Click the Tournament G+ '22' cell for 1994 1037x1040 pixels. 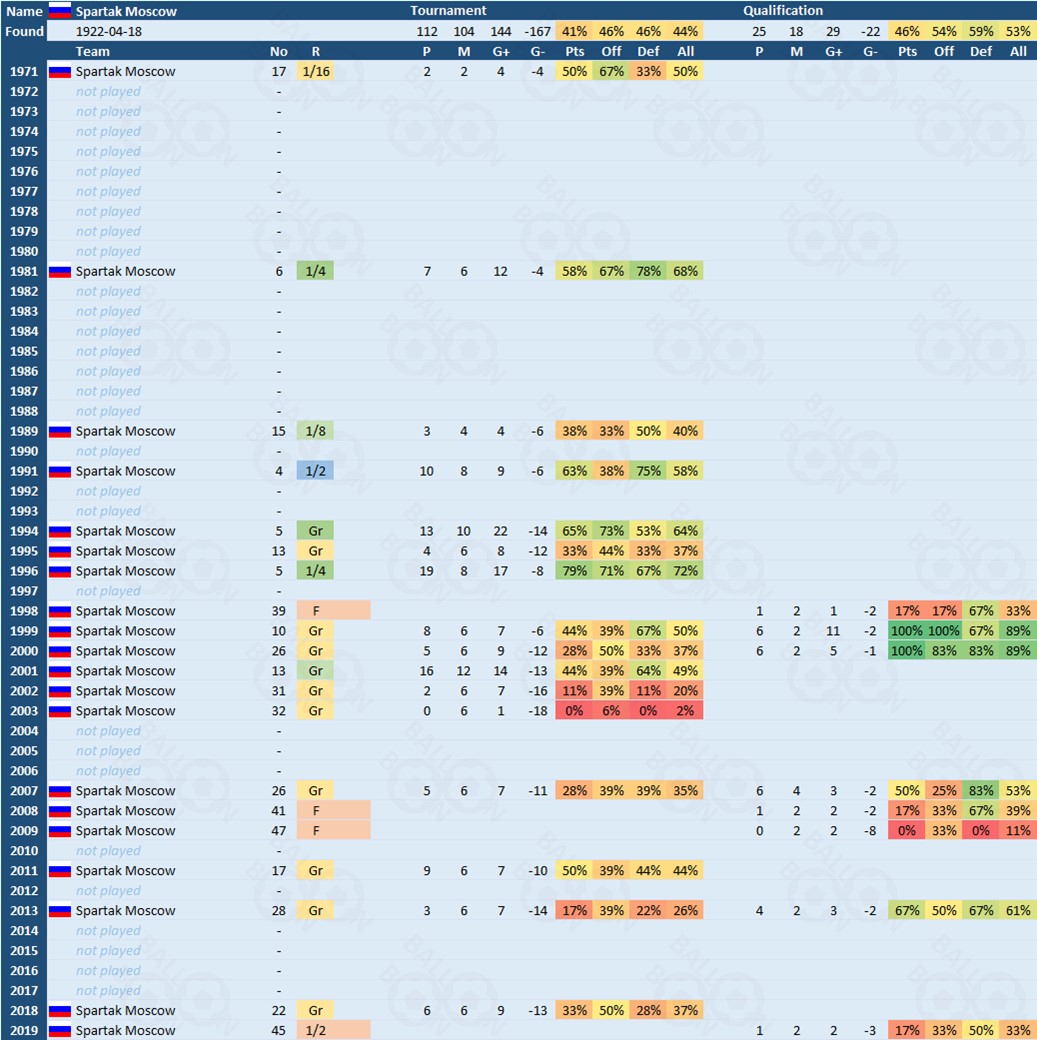click(x=500, y=531)
